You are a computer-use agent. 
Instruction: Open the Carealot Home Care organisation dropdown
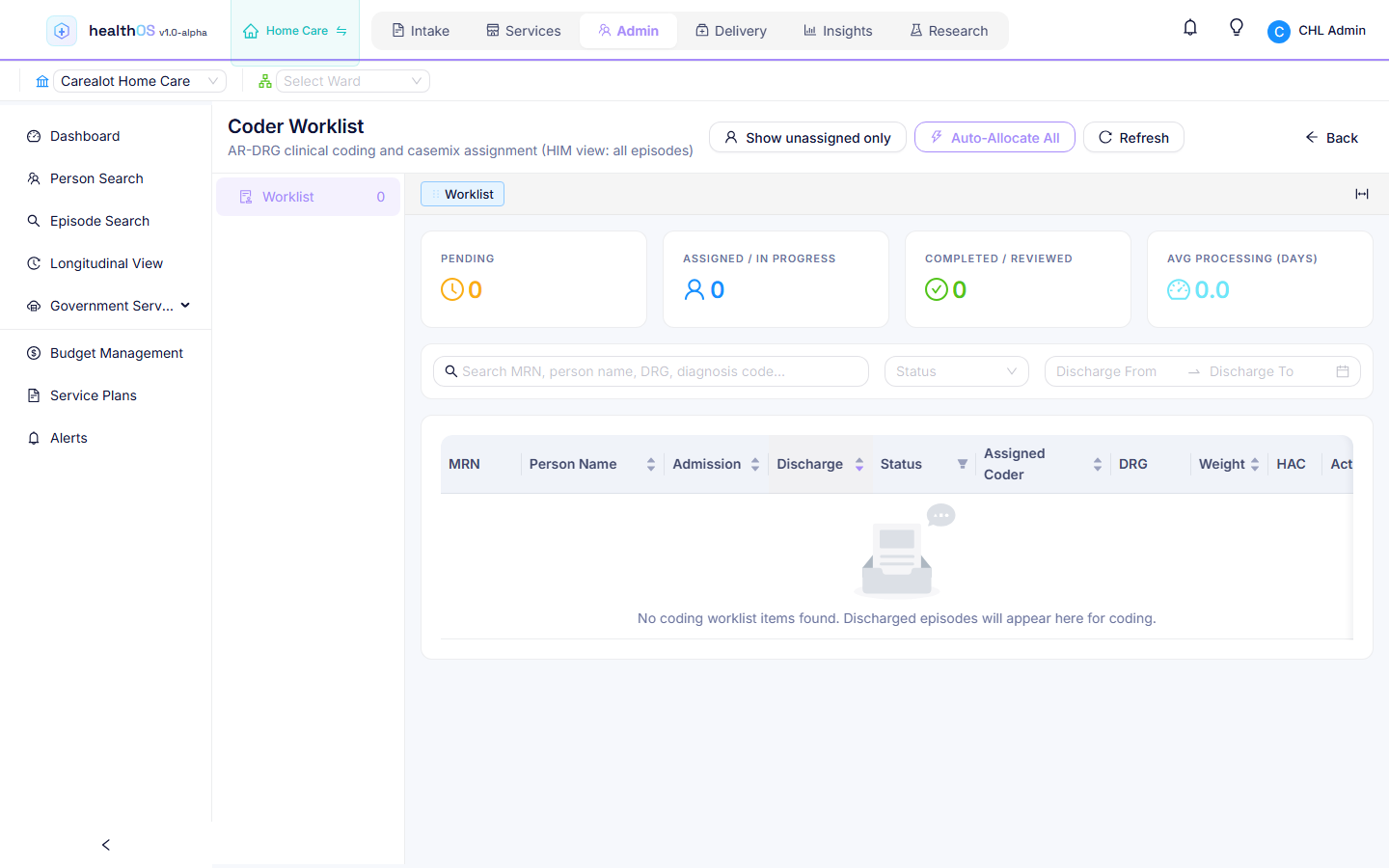click(140, 81)
